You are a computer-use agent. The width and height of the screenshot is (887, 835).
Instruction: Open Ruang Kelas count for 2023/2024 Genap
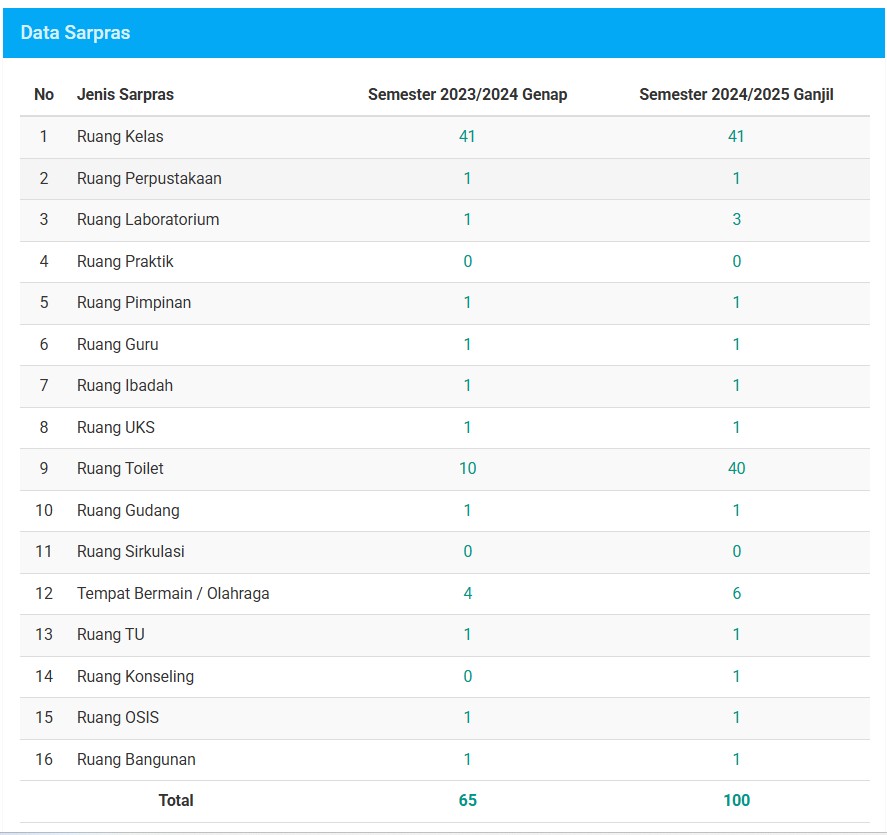coord(467,137)
